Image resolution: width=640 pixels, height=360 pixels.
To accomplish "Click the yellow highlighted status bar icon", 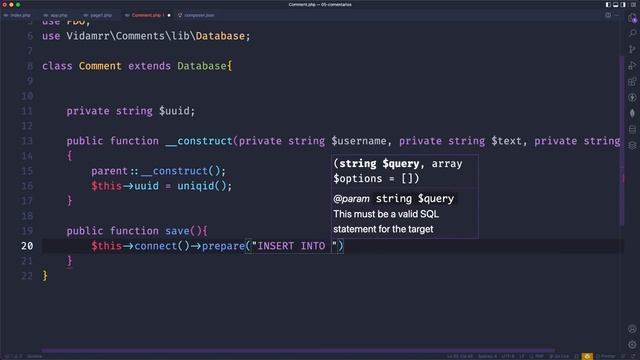I will click(x=587, y=356).
